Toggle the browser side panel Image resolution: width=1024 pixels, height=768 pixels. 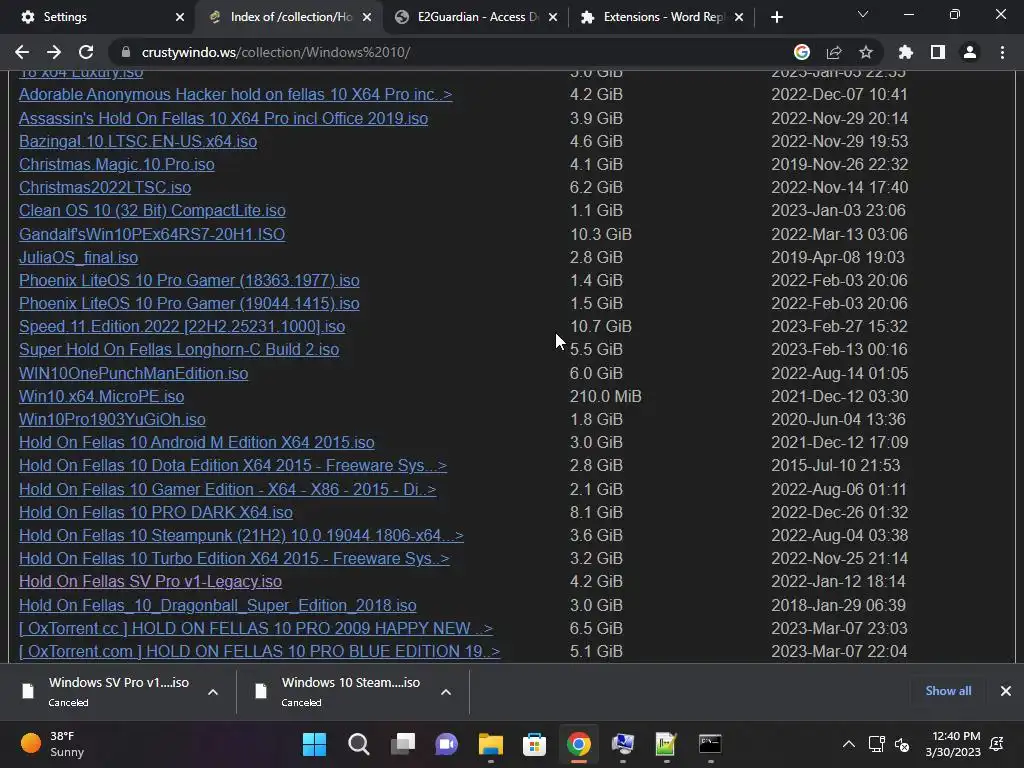[x=937, y=52]
